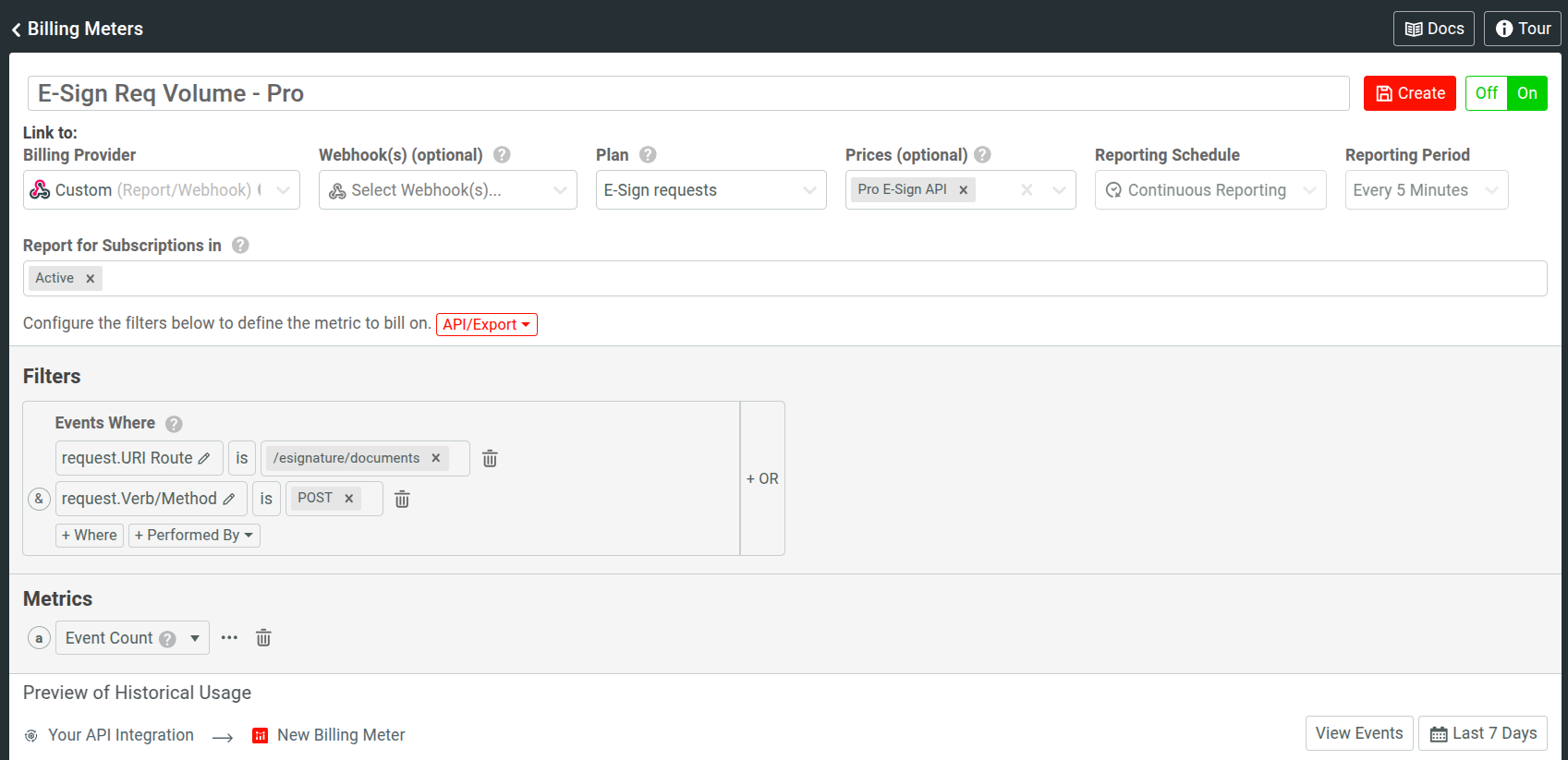The height and width of the screenshot is (760, 1568).
Task: Remove the Active subscription tag
Action: click(x=90, y=278)
